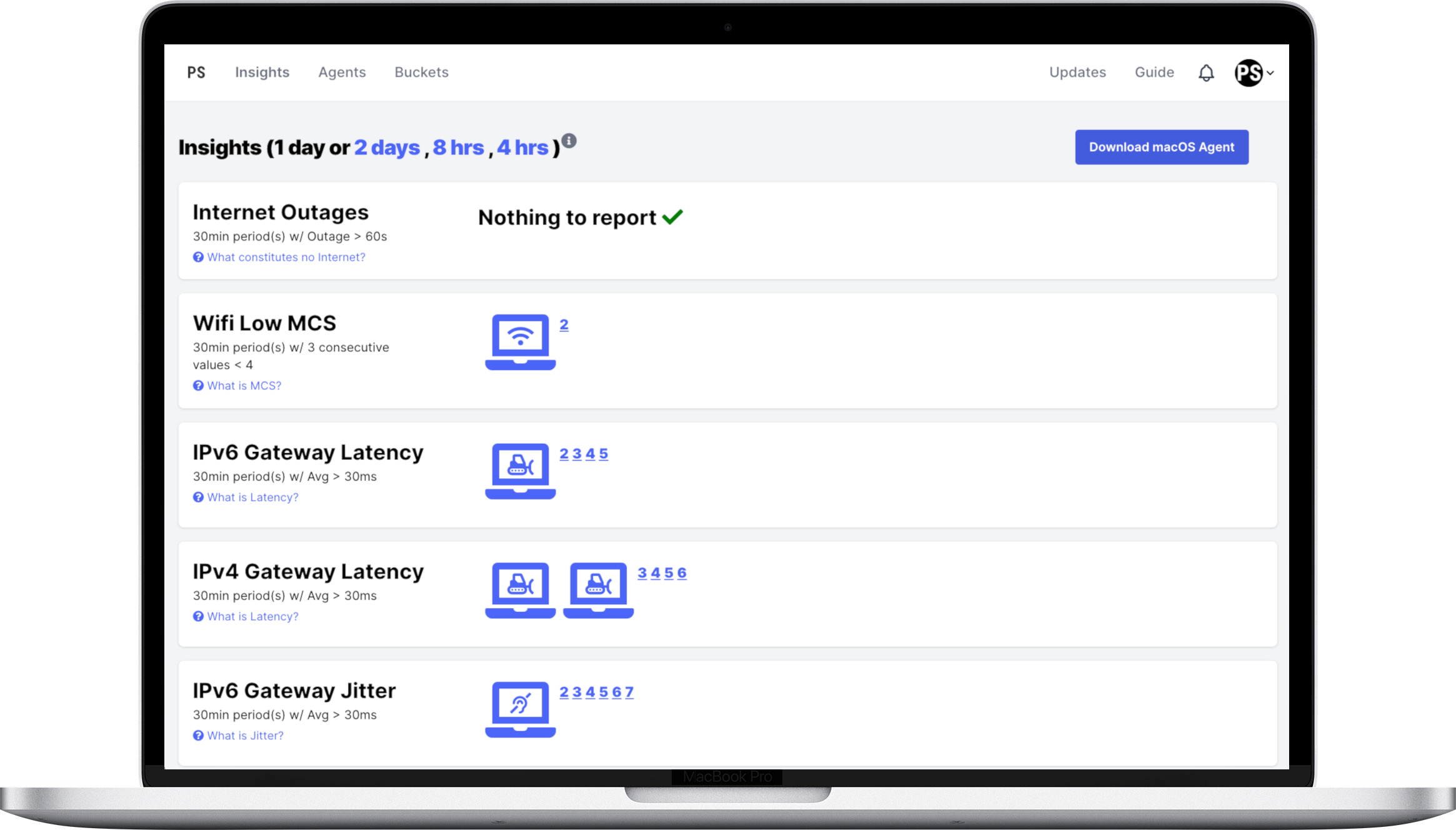Switch insights range to 2 days
Viewport: 1456px width, 830px height.
387,147
